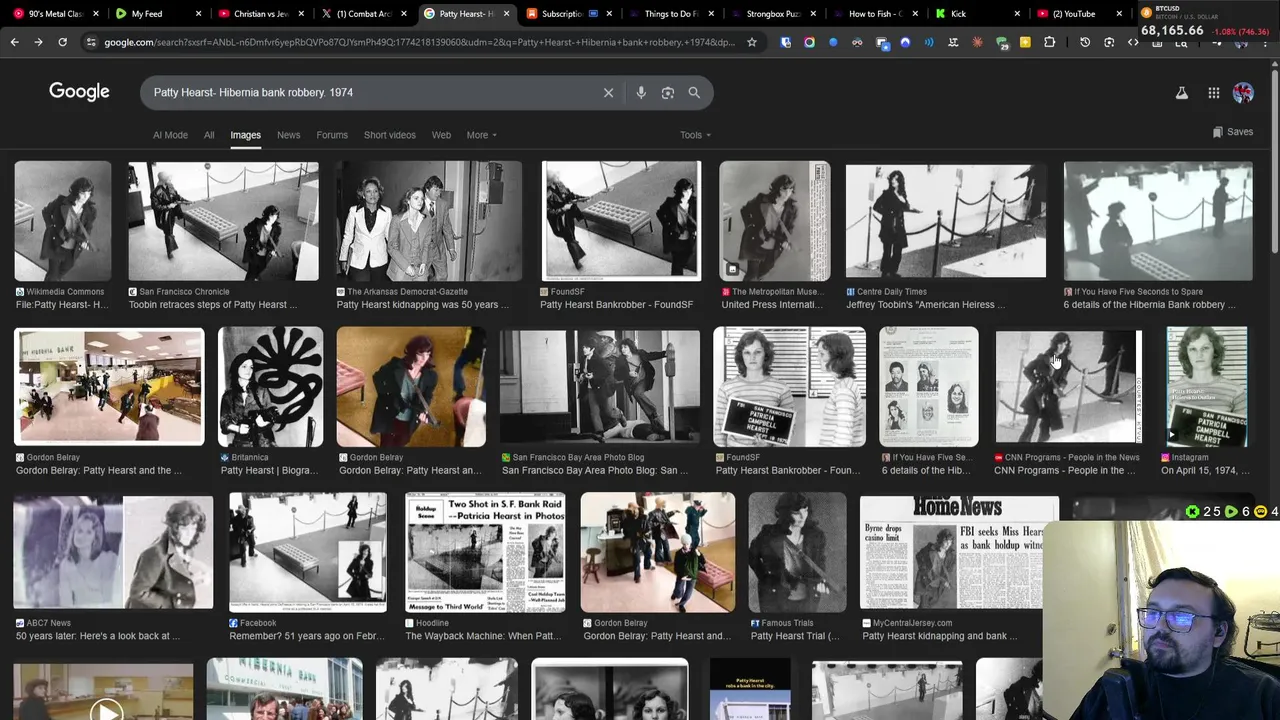Viewport: 1280px width, 720px height.
Task: Expand the More search filters dropdown
Action: [481, 135]
